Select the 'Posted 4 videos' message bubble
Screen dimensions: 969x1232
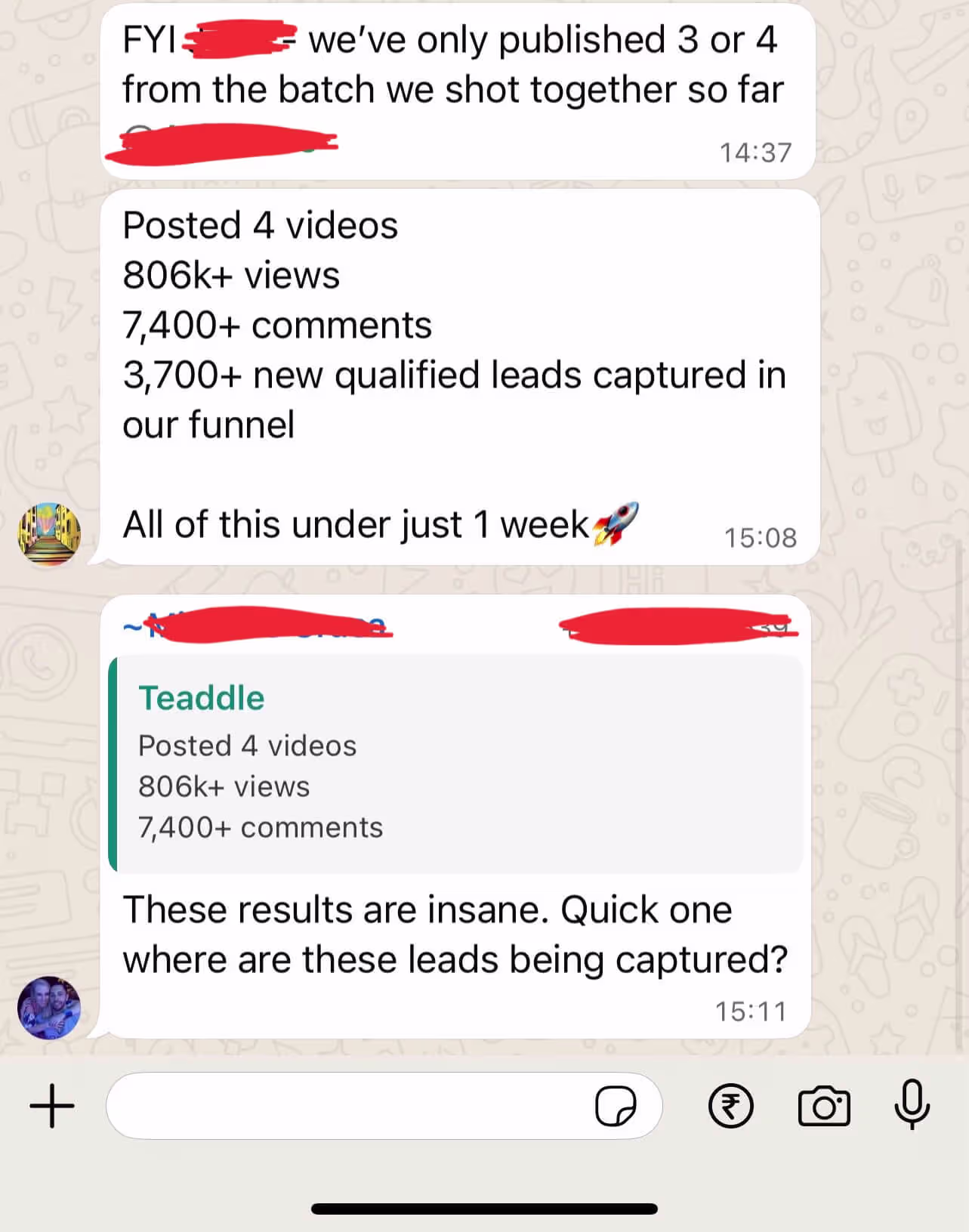click(x=460, y=377)
